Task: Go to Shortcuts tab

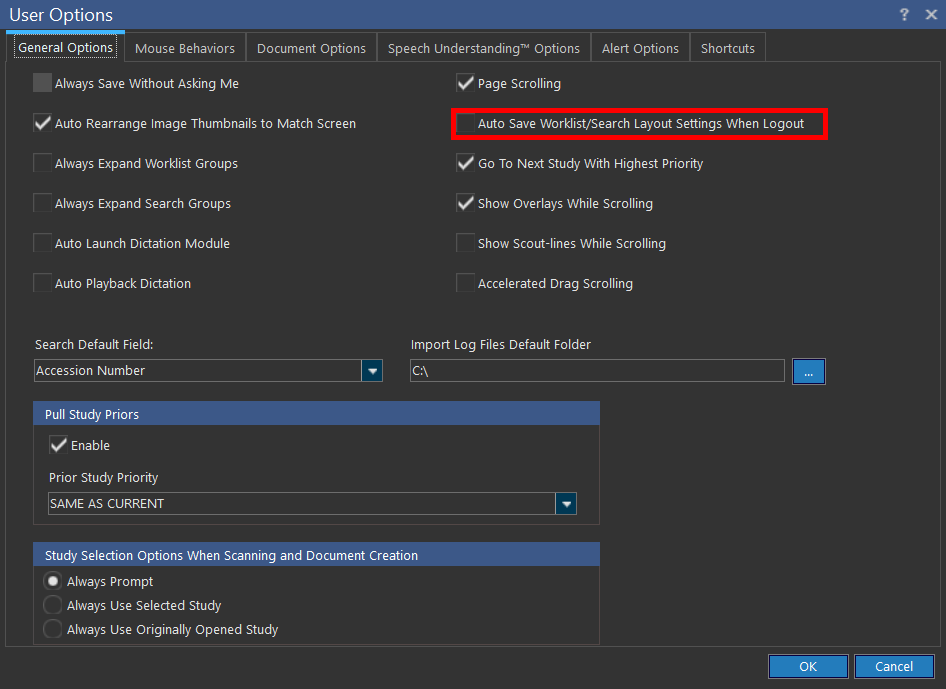Action: tap(727, 48)
